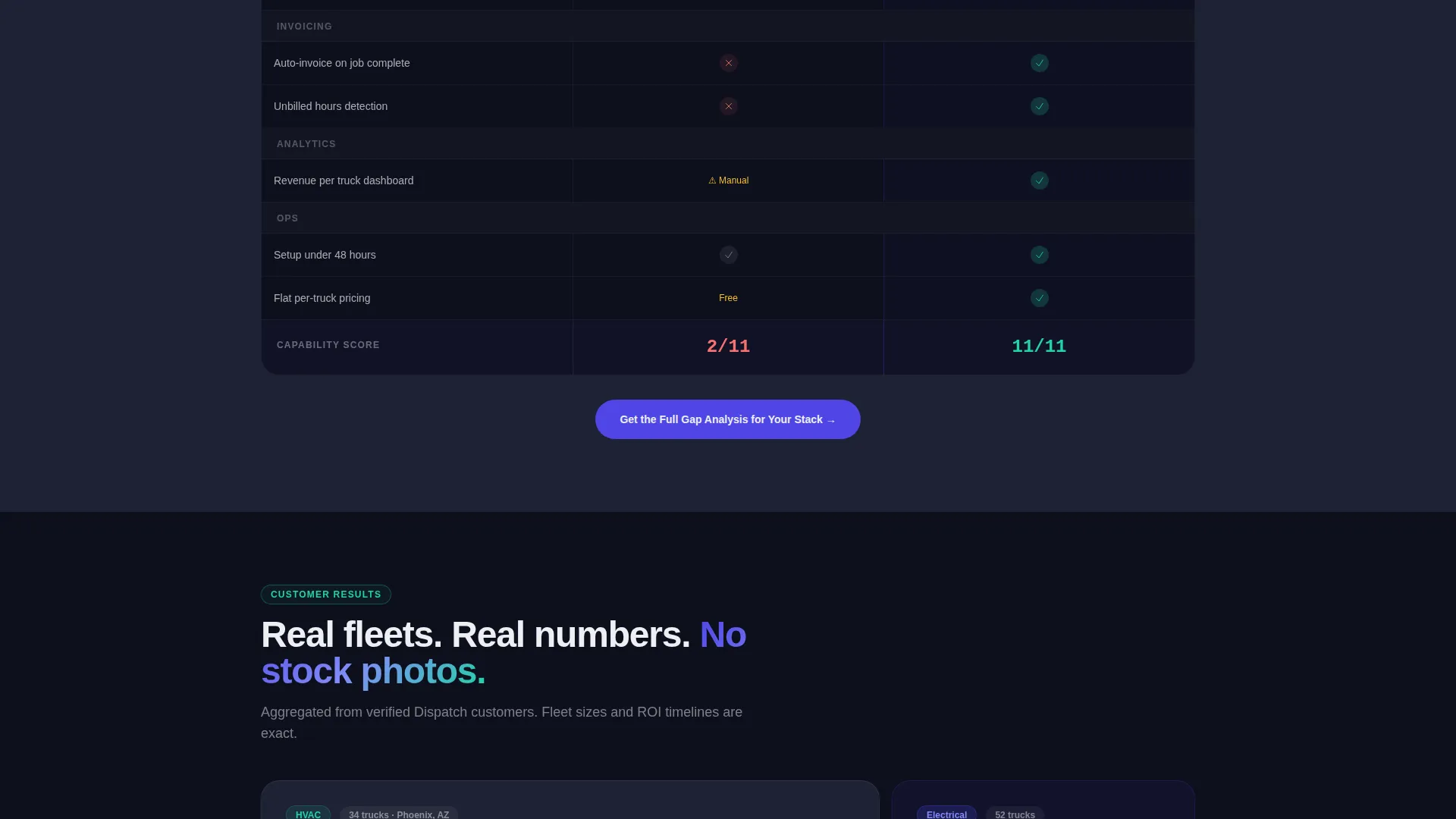The height and width of the screenshot is (819, 1456).
Task: Click green check for Flat per-truck pricing
Action: 1039,298
